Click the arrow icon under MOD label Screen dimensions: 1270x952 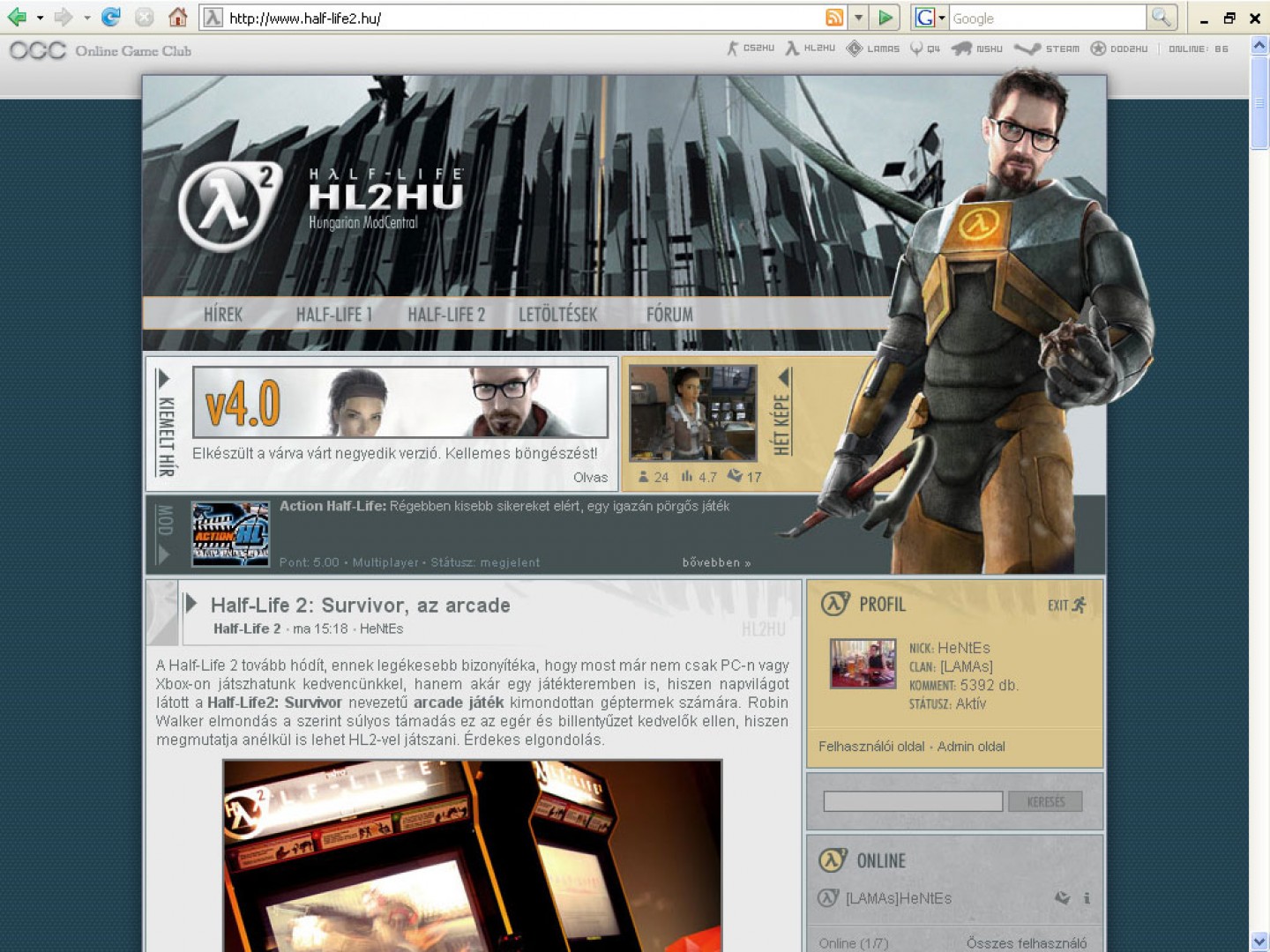click(x=163, y=555)
